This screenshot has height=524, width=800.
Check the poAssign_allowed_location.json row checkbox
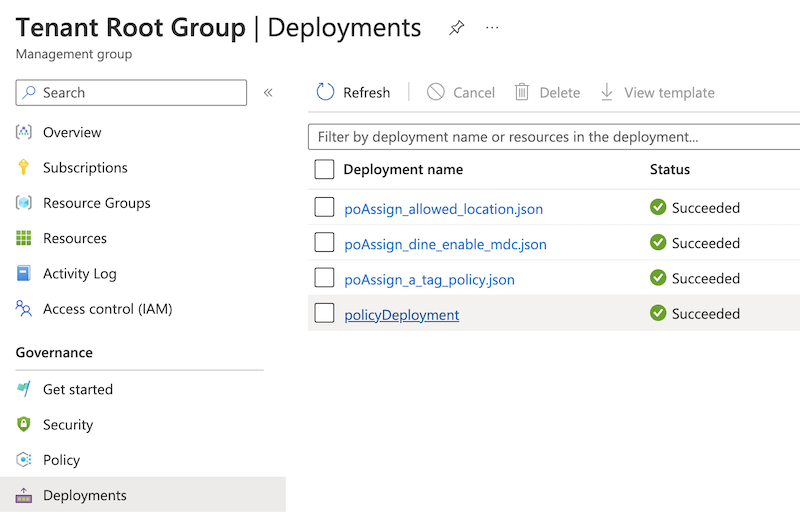(324, 208)
